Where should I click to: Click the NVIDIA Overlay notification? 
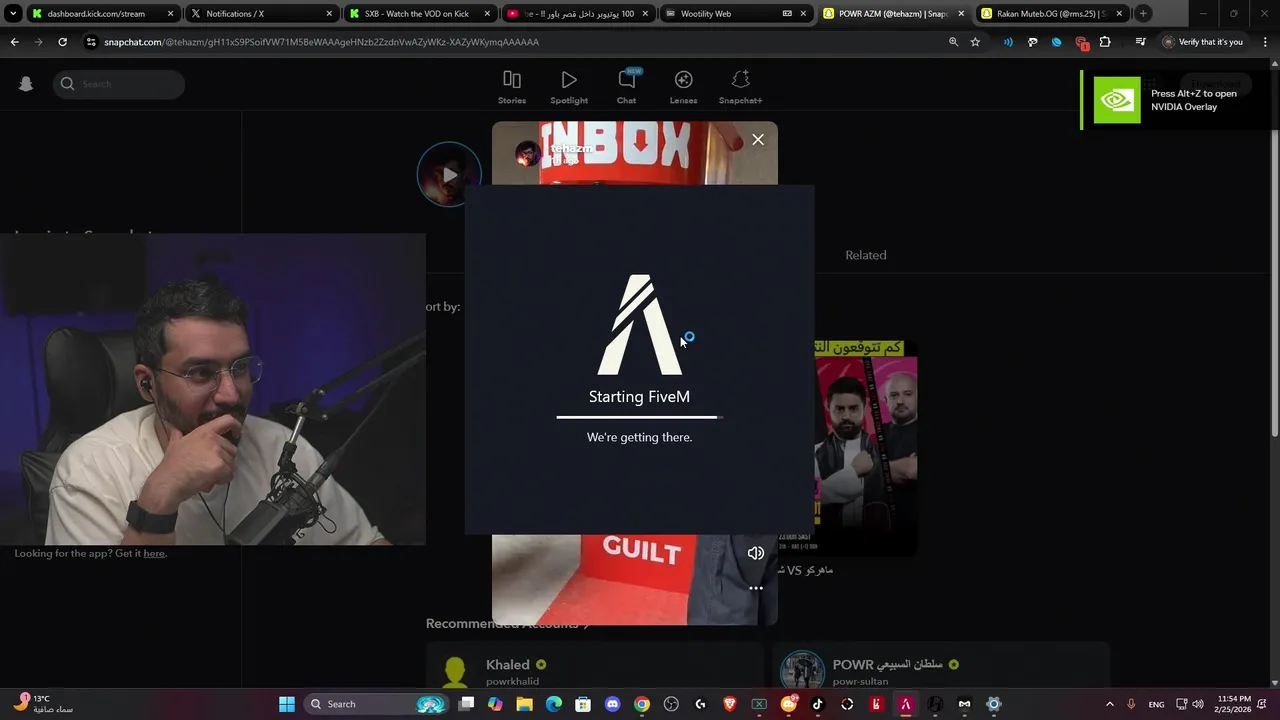click(x=1178, y=100)
